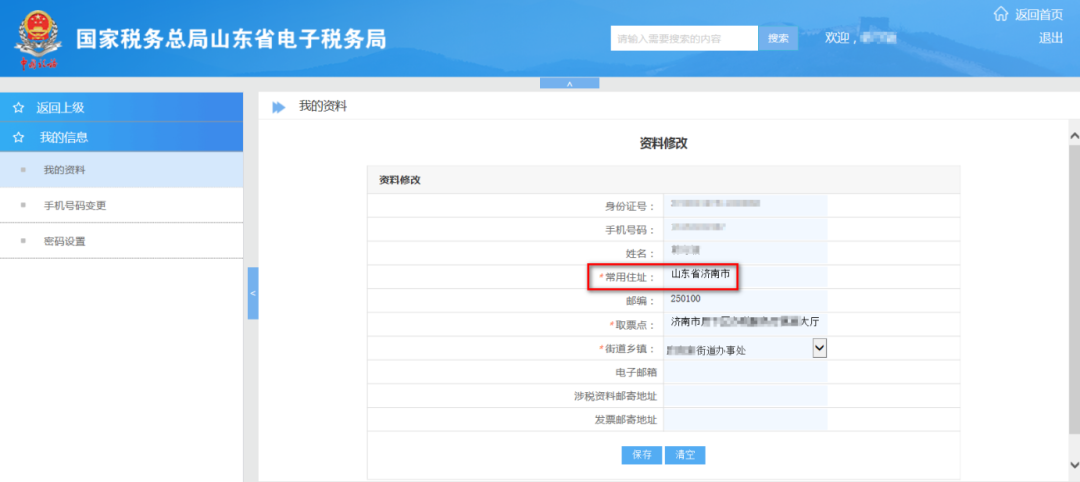Click the star icon next to 返回上级
Screen dimensions: 1080x482
tap(19, 108)
